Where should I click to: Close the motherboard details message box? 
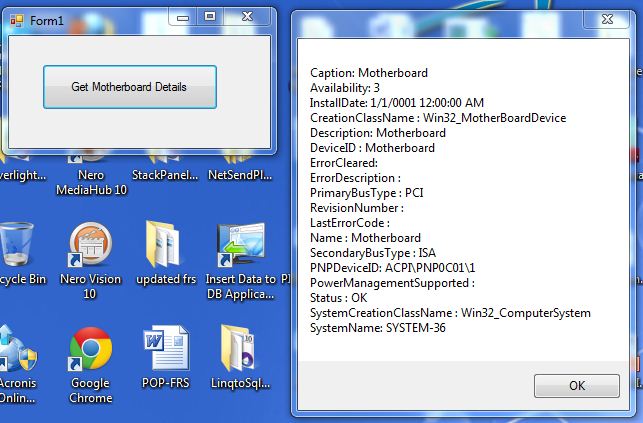(607, 19)
